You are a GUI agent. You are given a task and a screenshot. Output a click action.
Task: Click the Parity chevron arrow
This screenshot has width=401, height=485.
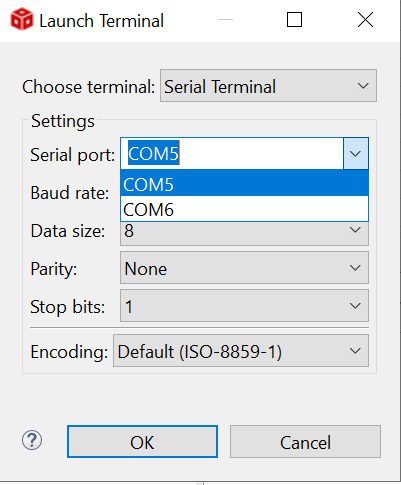355,268
